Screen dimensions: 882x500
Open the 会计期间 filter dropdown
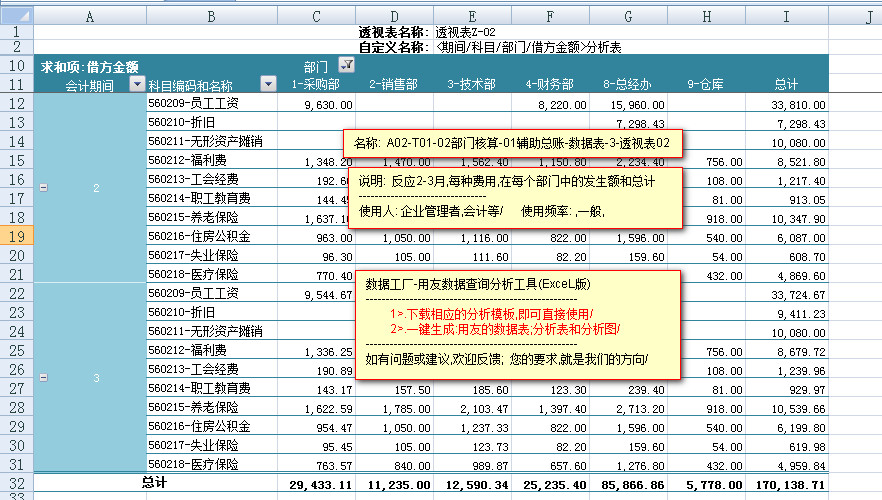[138, 85]
